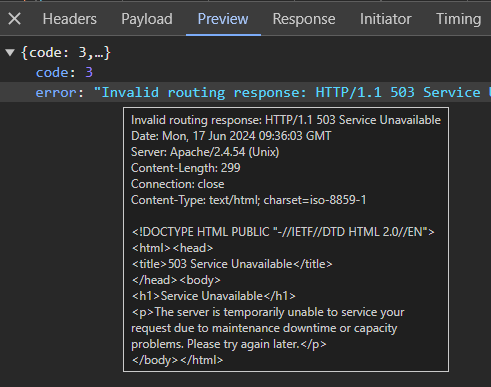Click the 'Date: Mon, 17 Jun 2024' tooltip line
This screenshot has height=387, width=491.
tap(231, 136)
